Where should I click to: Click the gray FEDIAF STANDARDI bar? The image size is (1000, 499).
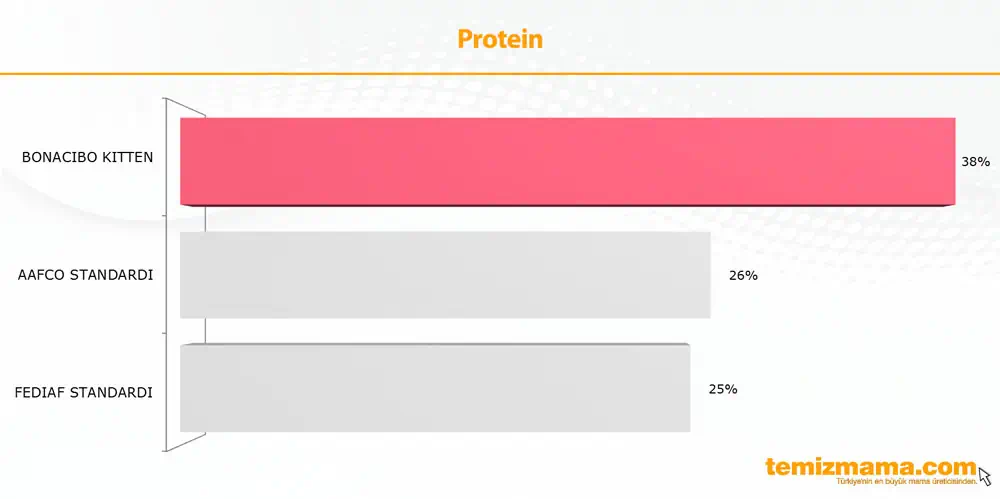click(x=435, y=388)
